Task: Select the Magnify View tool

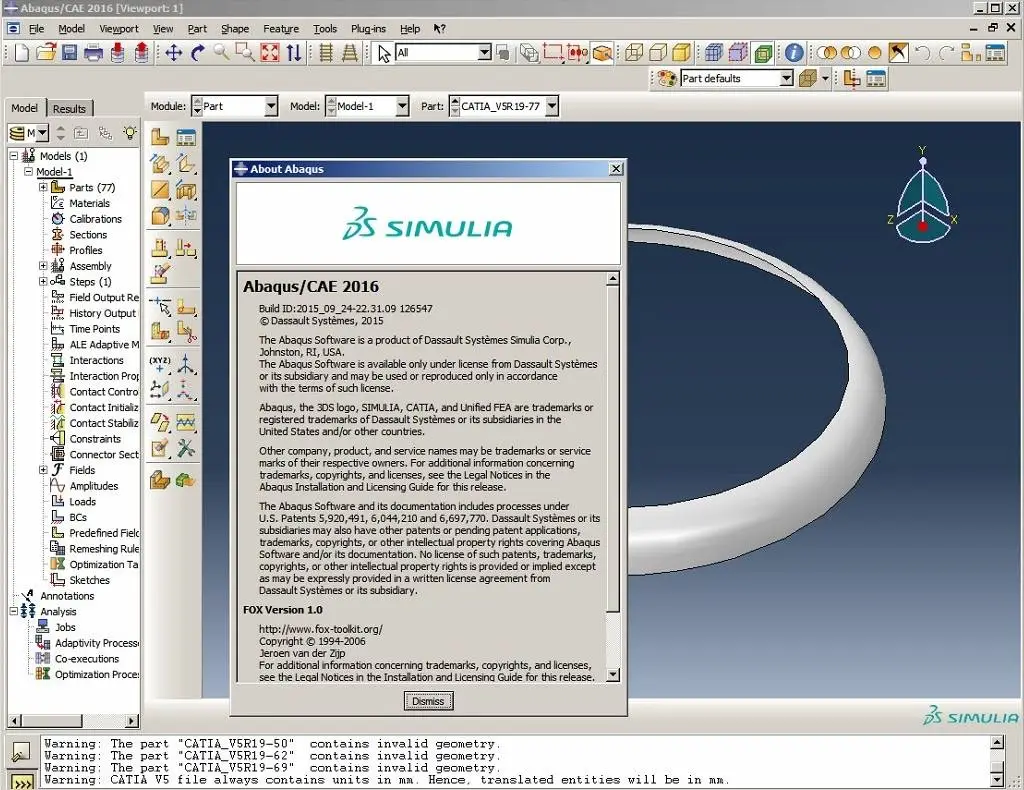Action: coord(220,50)
